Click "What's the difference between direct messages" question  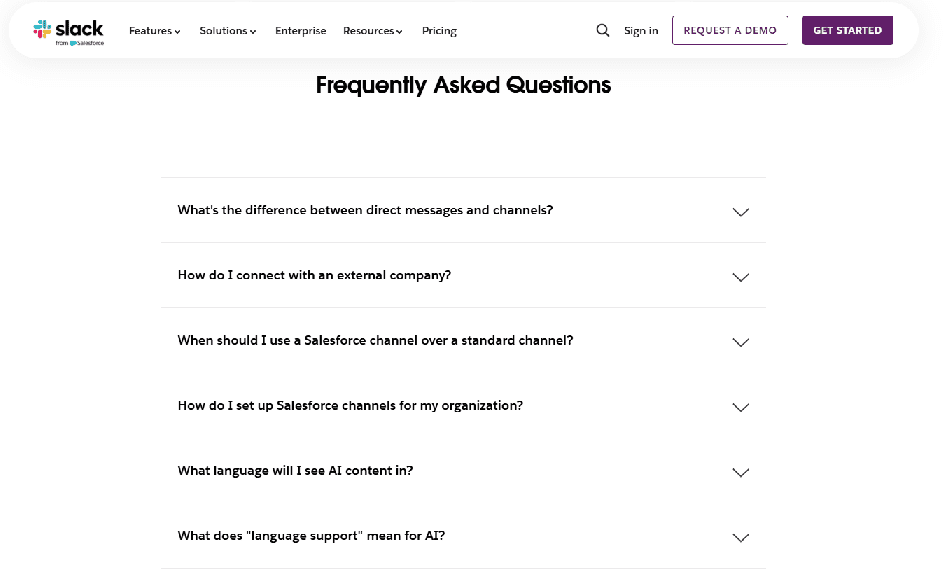(x=365, y=210)
